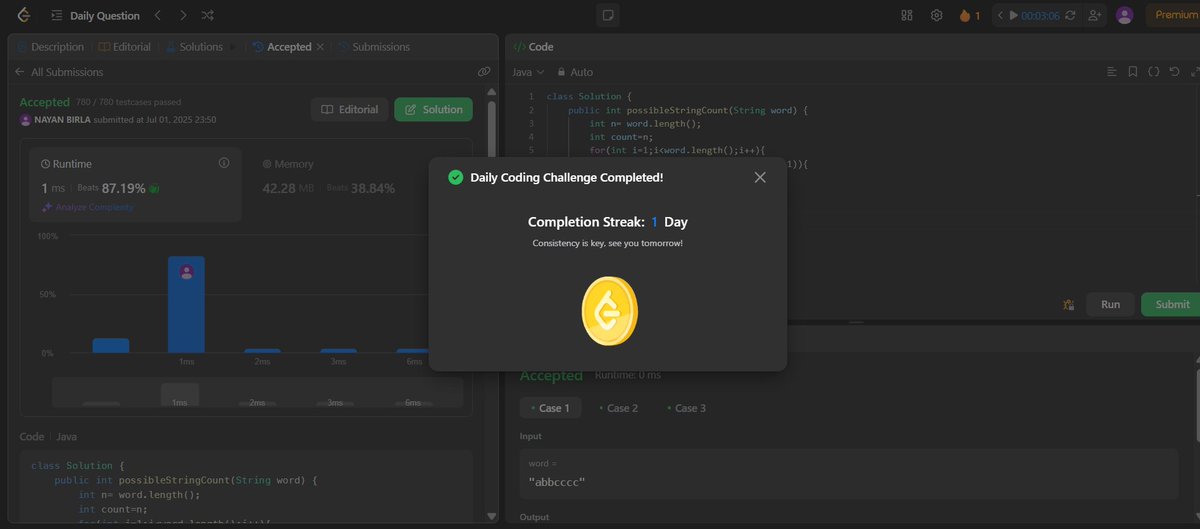Open the Java language dropdown
Image resolution: width=1200 pixels, height=529 pixels.
[x=528, y=72]
